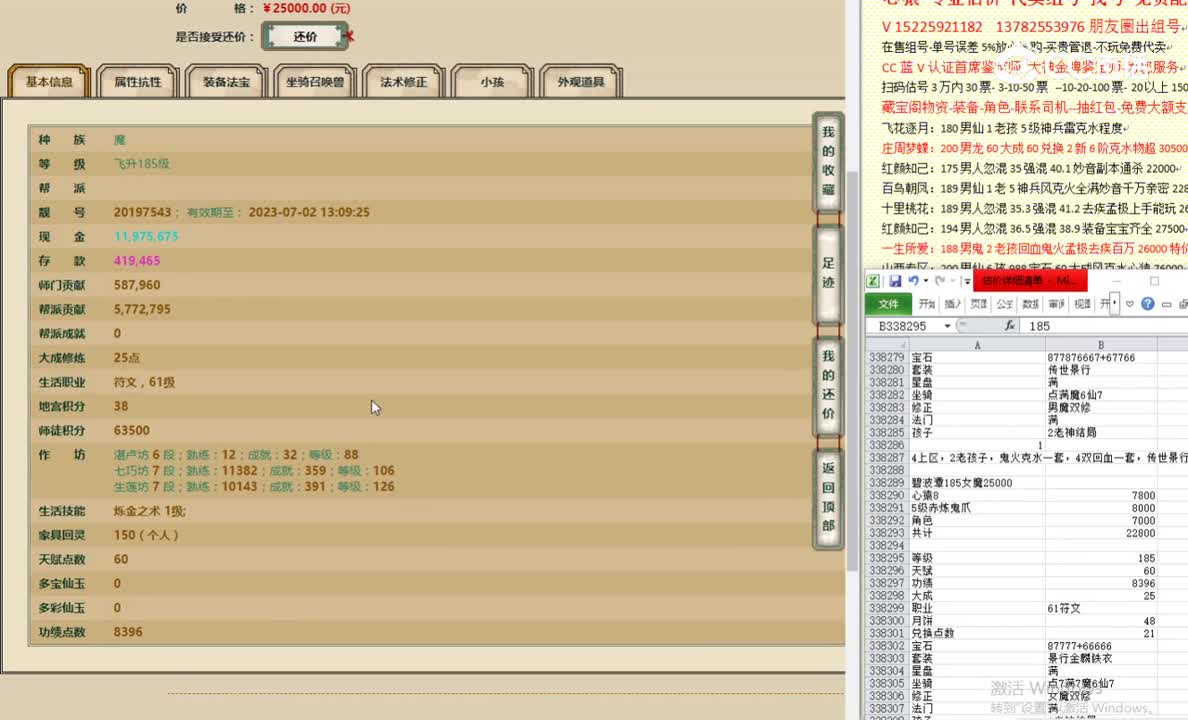Image resolution: width=1188 pixels, height=720 pixels.
Task: Click row header 338300 in the spreadsheet
Action: pos(887,620)
